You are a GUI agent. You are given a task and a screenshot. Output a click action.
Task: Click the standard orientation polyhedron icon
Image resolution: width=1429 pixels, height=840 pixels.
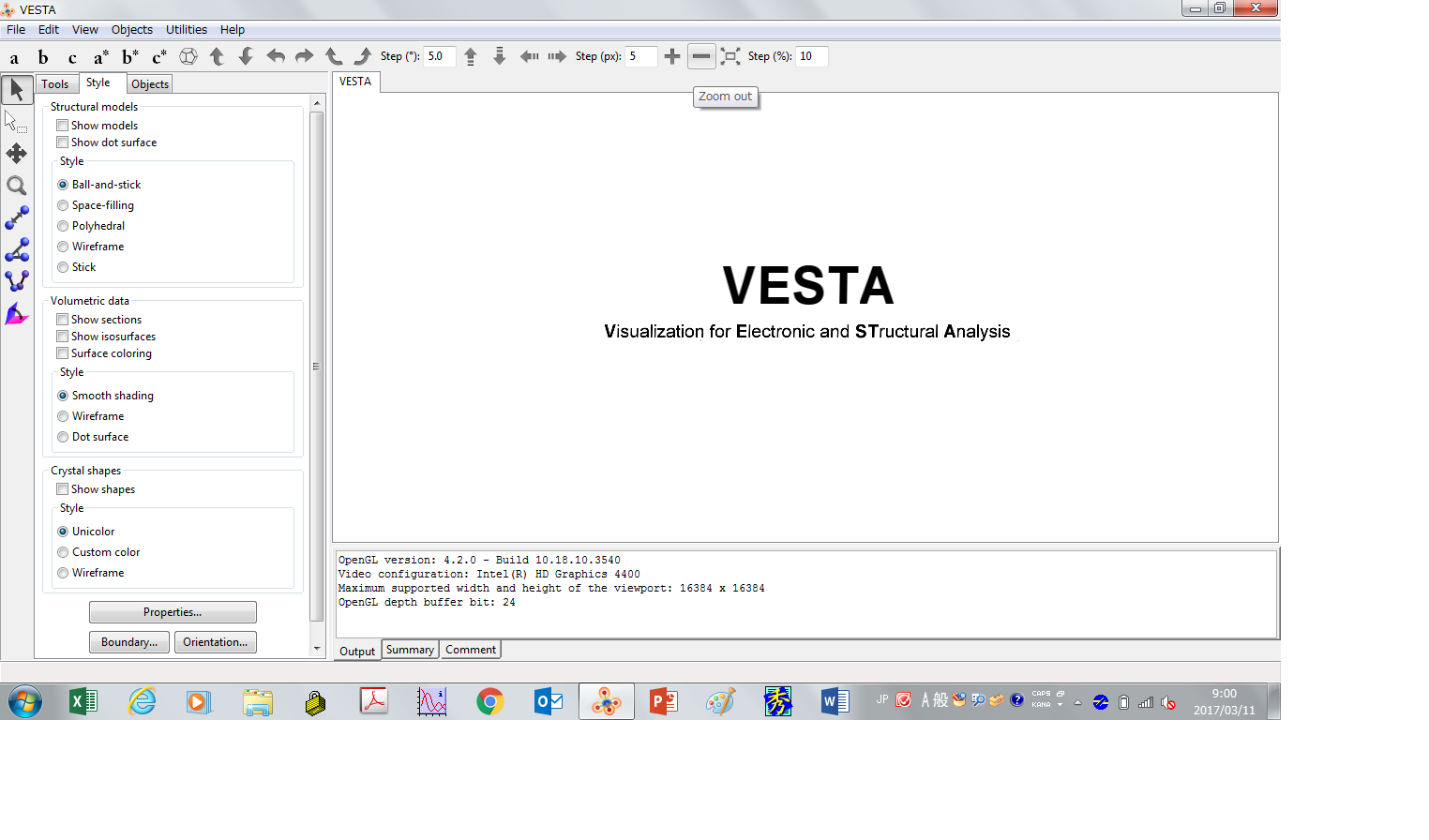point(188,57)
